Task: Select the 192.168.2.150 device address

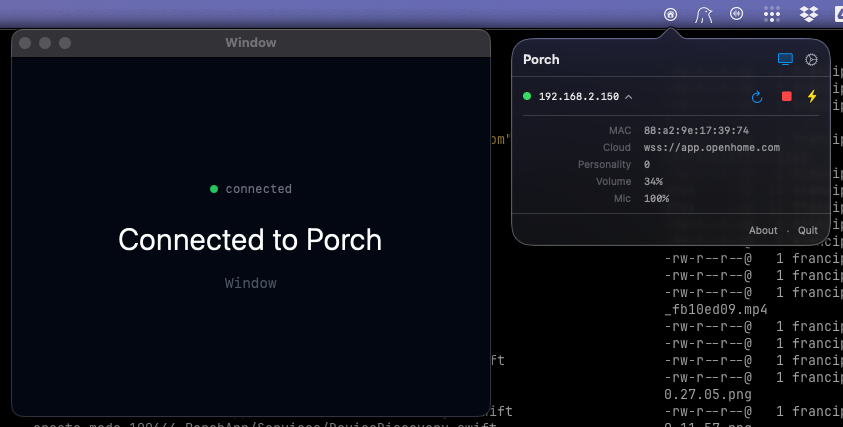Action: tap(578, 97)
